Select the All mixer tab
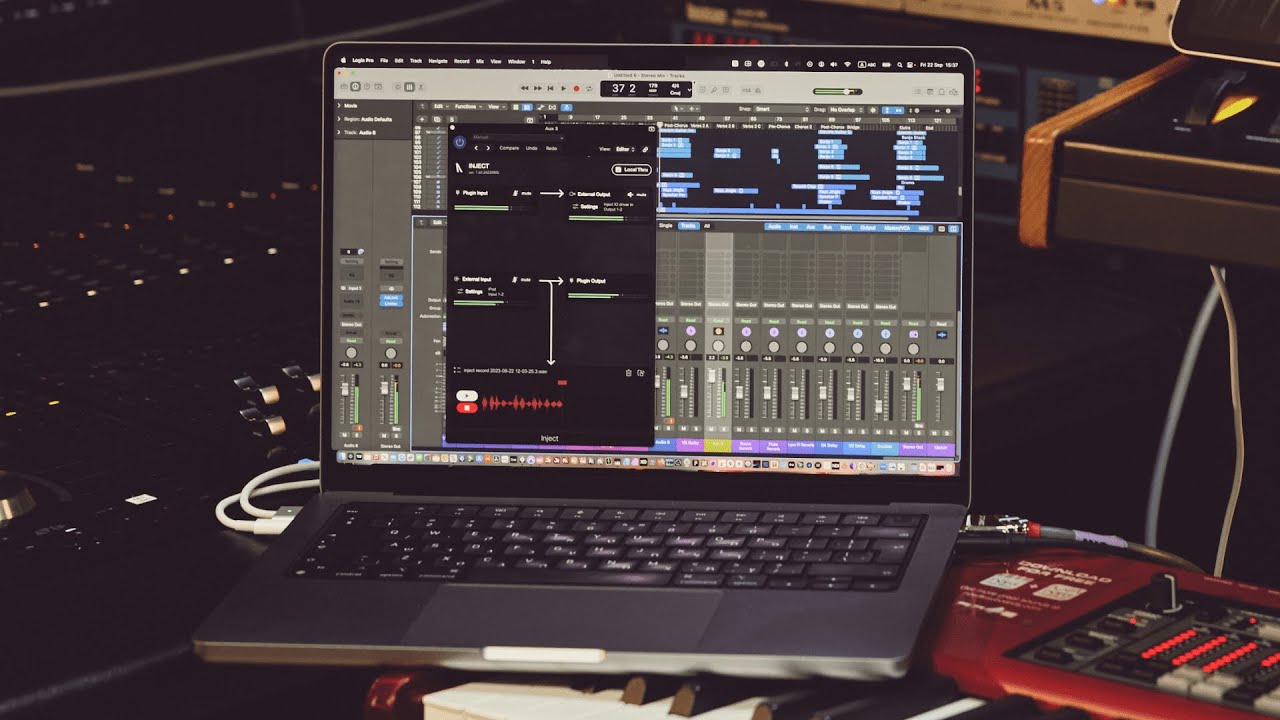This screenshot has width=1280, height=720. (x=707, y=226)
